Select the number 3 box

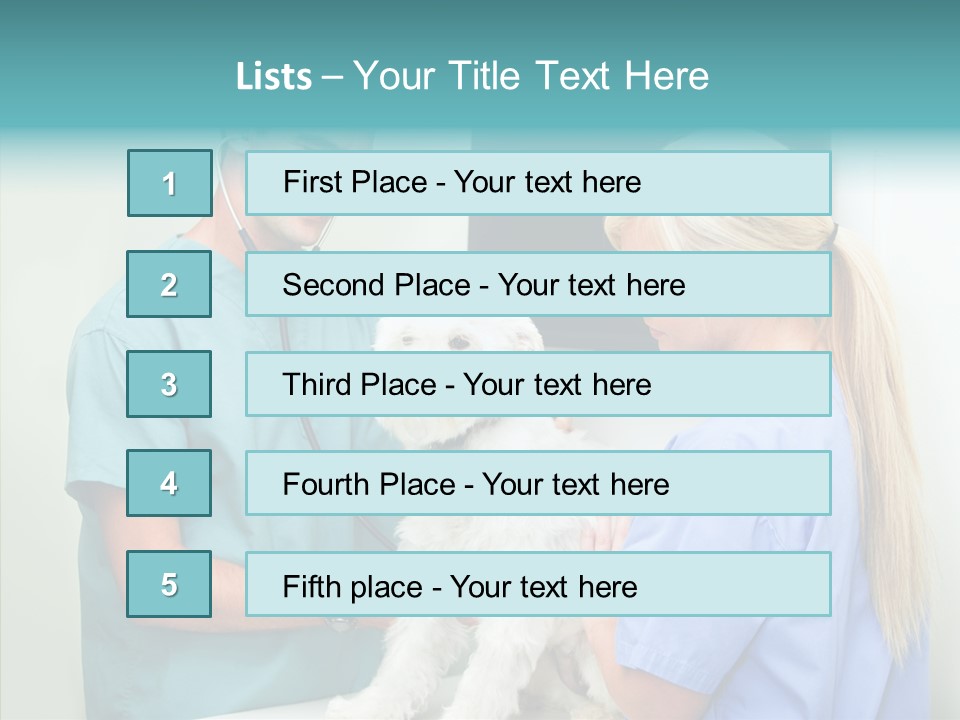[x=169, y=384]
